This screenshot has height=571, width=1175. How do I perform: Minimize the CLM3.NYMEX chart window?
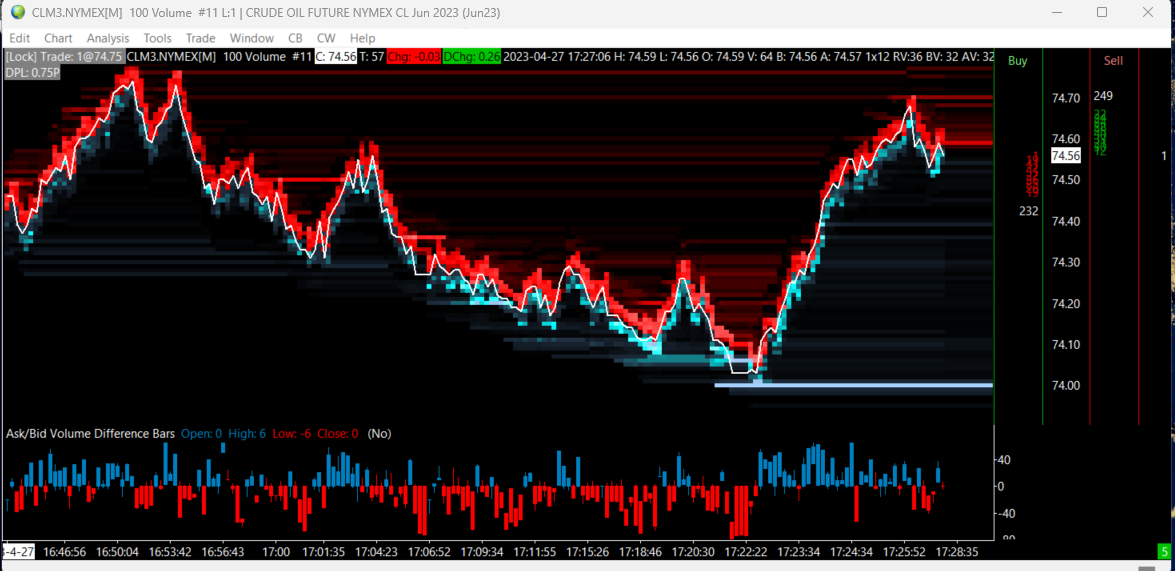click(x=1057, y=13)
